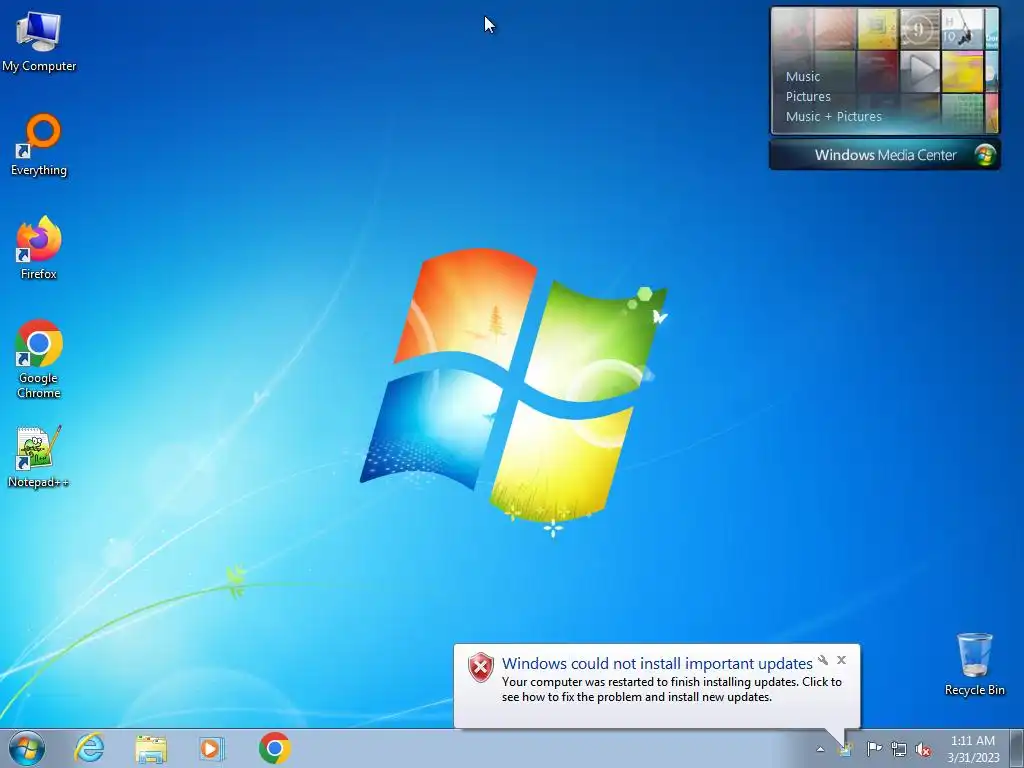
Task: Select Music in Media Center gadget
Action: pos(803,76)
